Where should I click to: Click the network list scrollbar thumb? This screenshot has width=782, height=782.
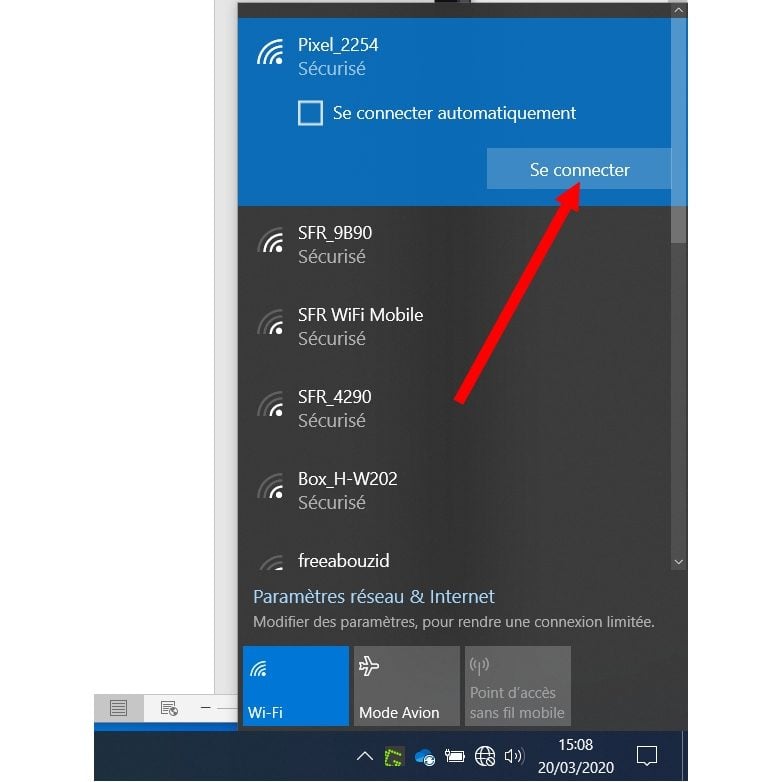click(679, 131)
